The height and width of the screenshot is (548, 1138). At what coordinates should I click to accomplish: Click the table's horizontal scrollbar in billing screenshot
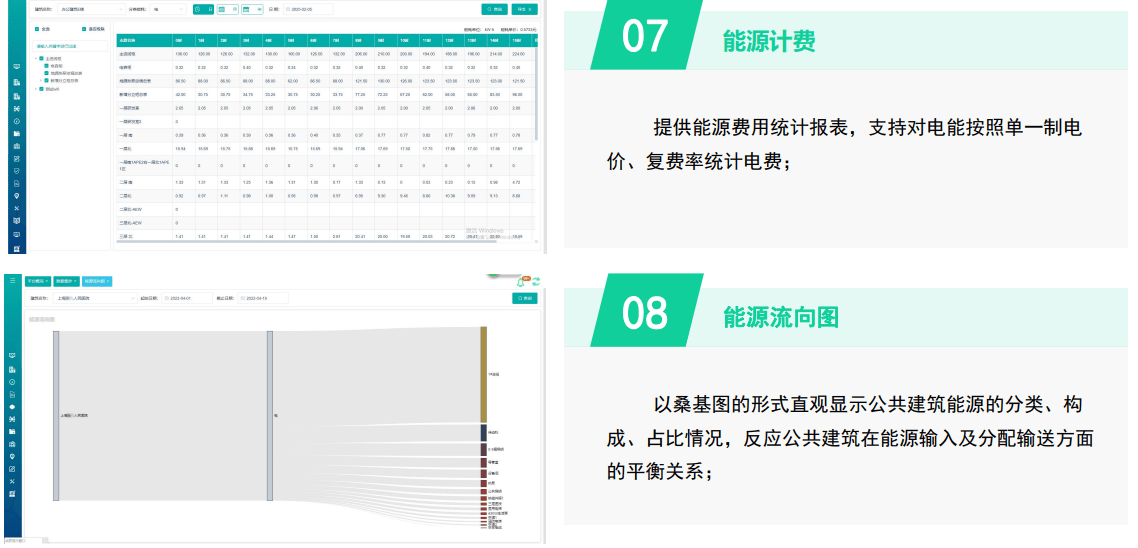[305, 242]
